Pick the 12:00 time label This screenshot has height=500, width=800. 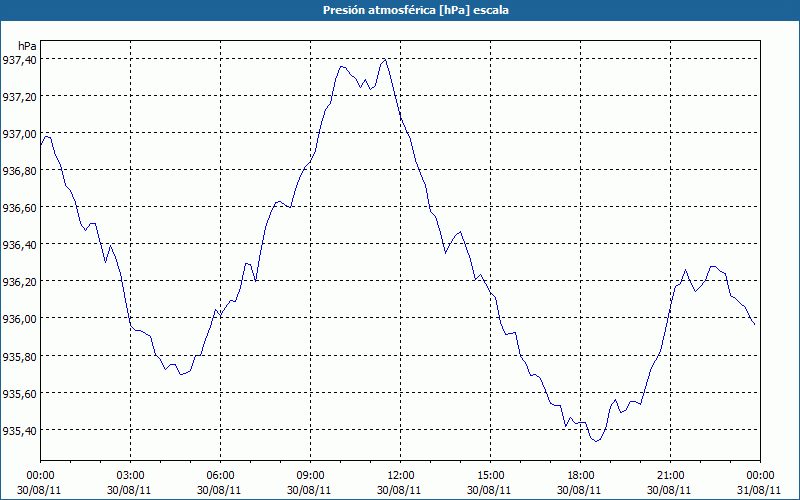coord(401,476)
